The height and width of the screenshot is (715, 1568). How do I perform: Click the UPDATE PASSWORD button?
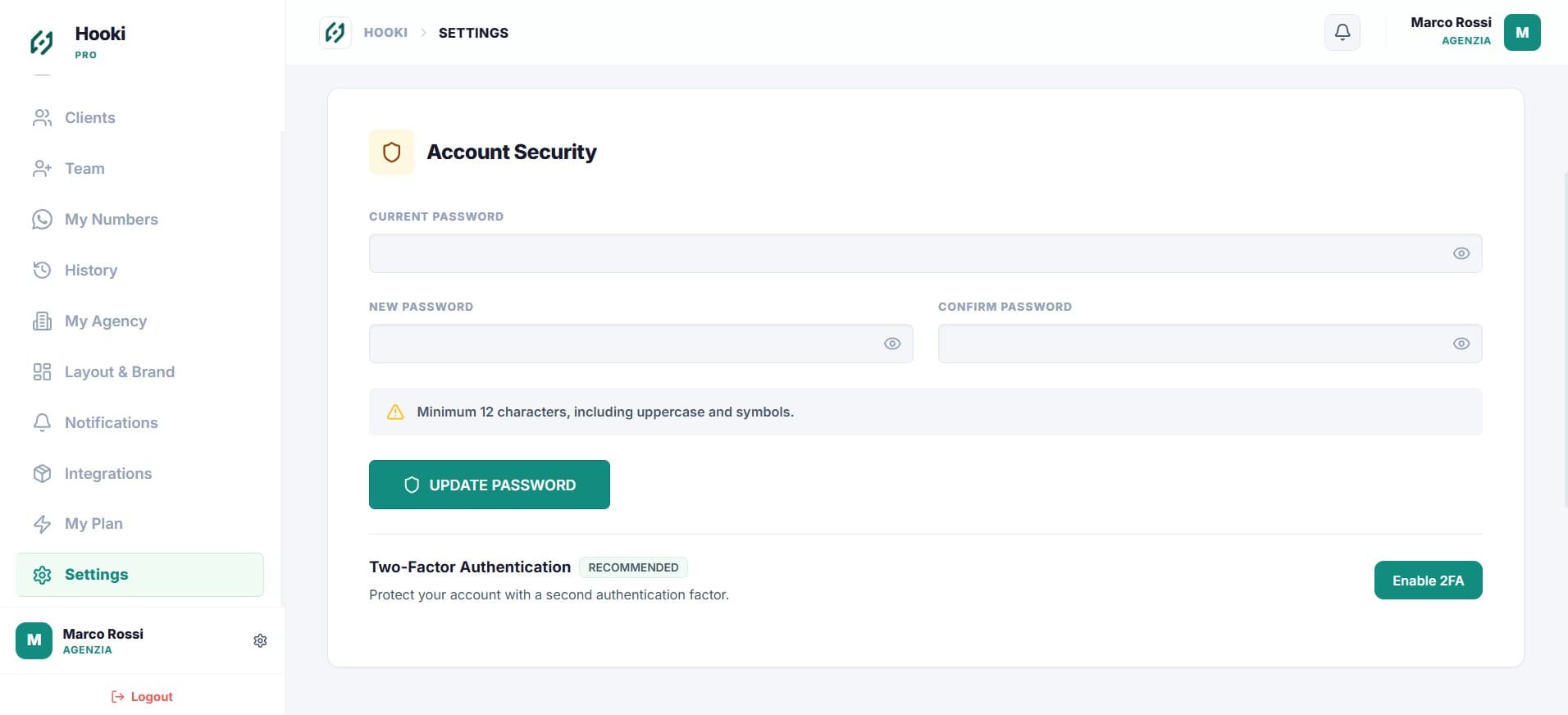[490, 485]
